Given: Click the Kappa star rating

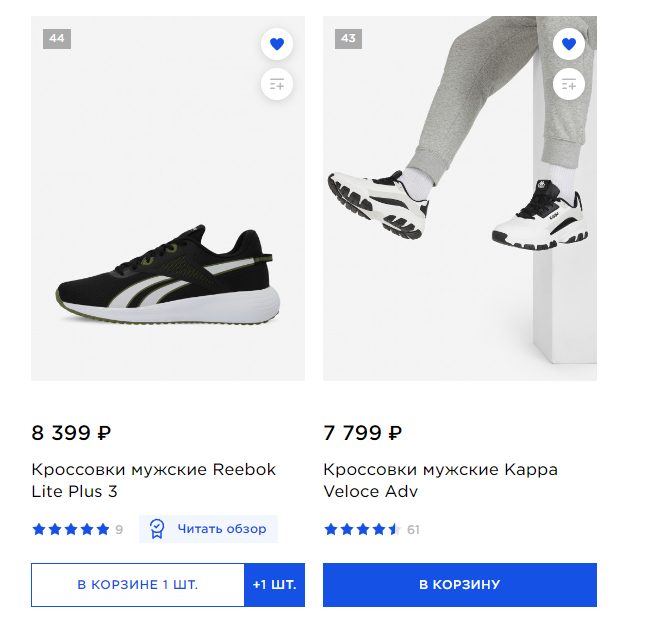Looking at the screenshot, I should coord(362,529).
